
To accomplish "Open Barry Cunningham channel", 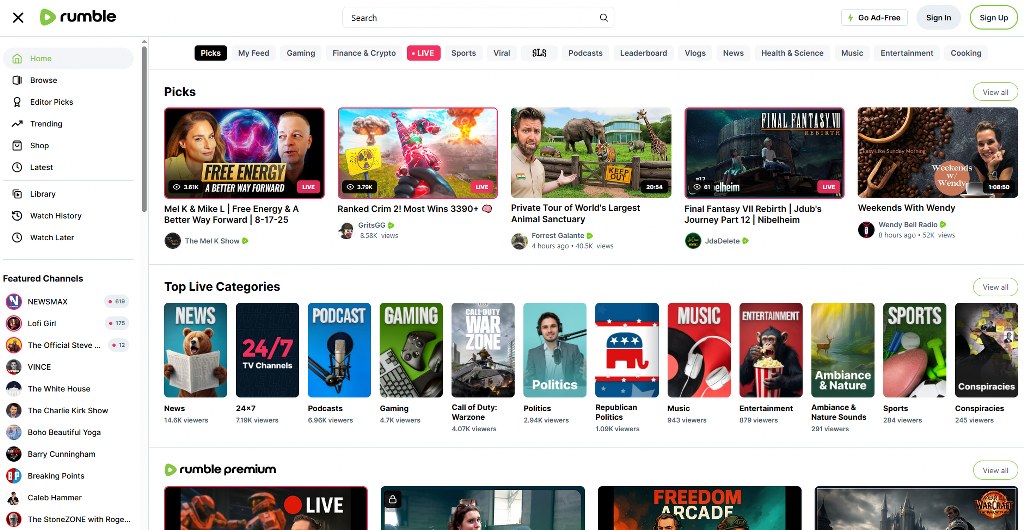I will [67, 454].
